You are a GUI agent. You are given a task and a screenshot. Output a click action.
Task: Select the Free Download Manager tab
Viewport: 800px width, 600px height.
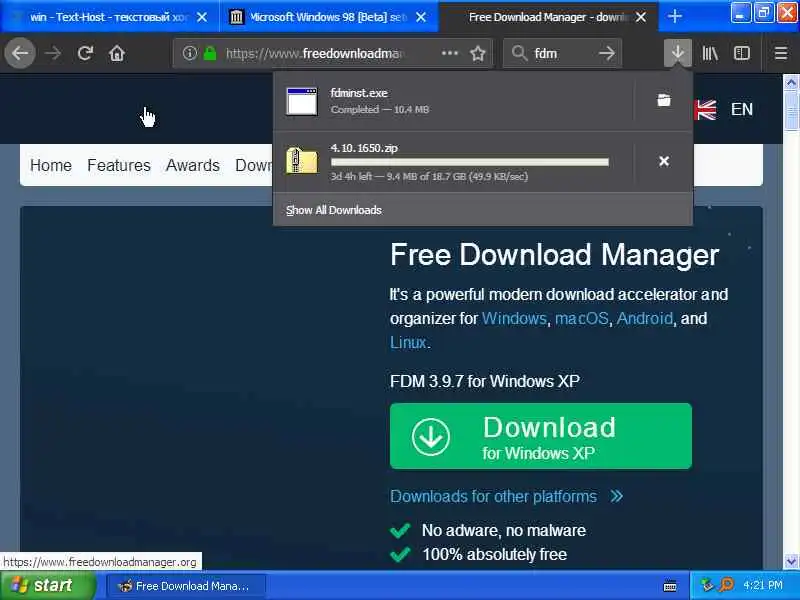548,17
